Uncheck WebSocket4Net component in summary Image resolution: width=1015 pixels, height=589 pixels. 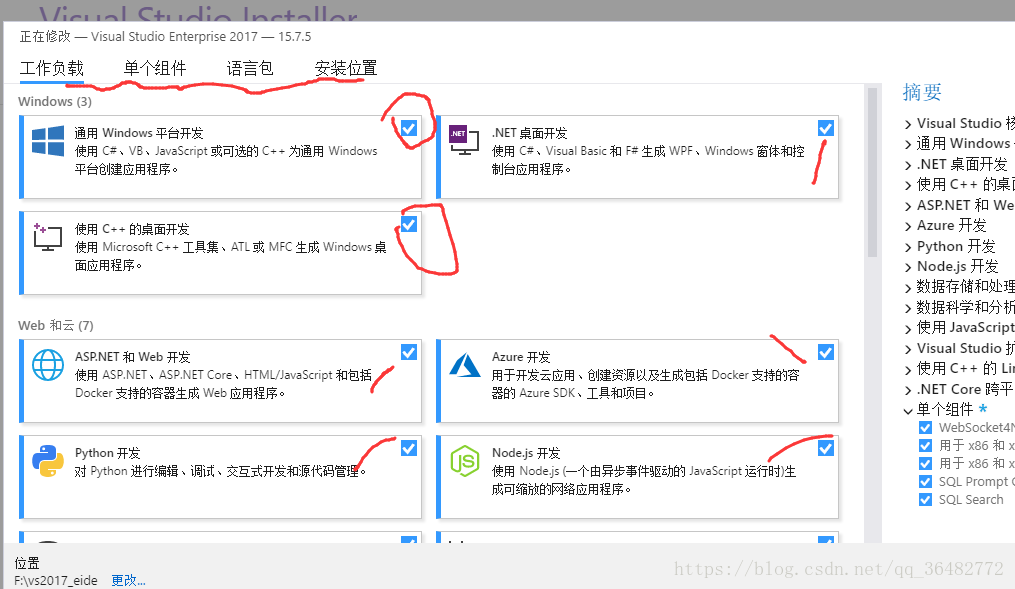tap(925, 427)
